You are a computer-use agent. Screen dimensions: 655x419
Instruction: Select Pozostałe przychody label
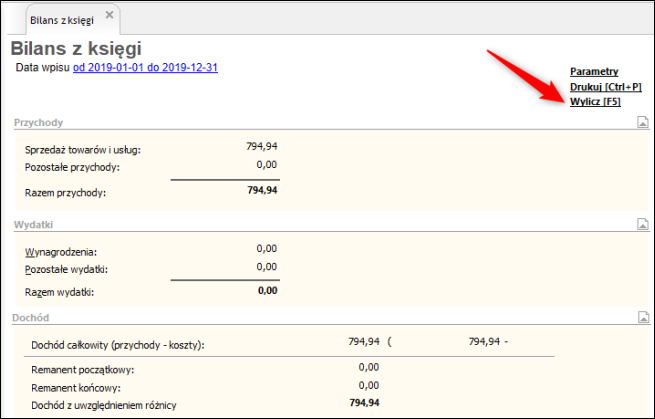click(x=72, y=168)
